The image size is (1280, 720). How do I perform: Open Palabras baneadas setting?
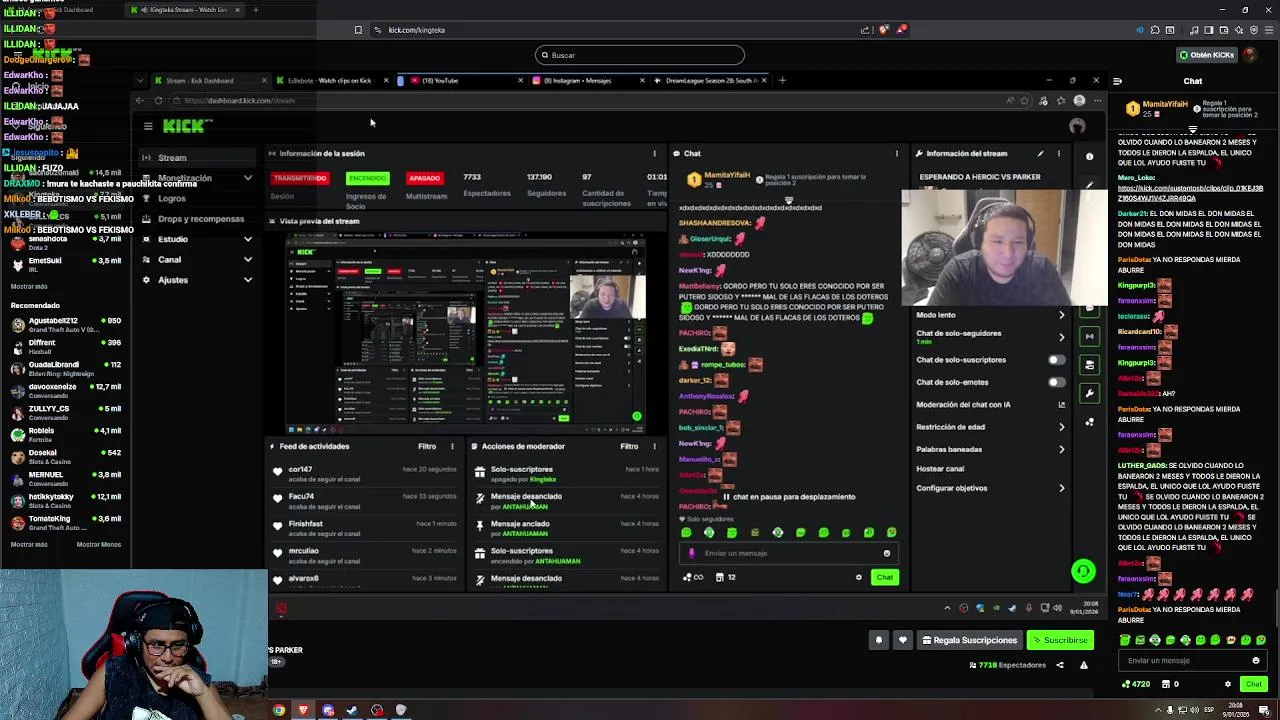(x=990, y=449)
